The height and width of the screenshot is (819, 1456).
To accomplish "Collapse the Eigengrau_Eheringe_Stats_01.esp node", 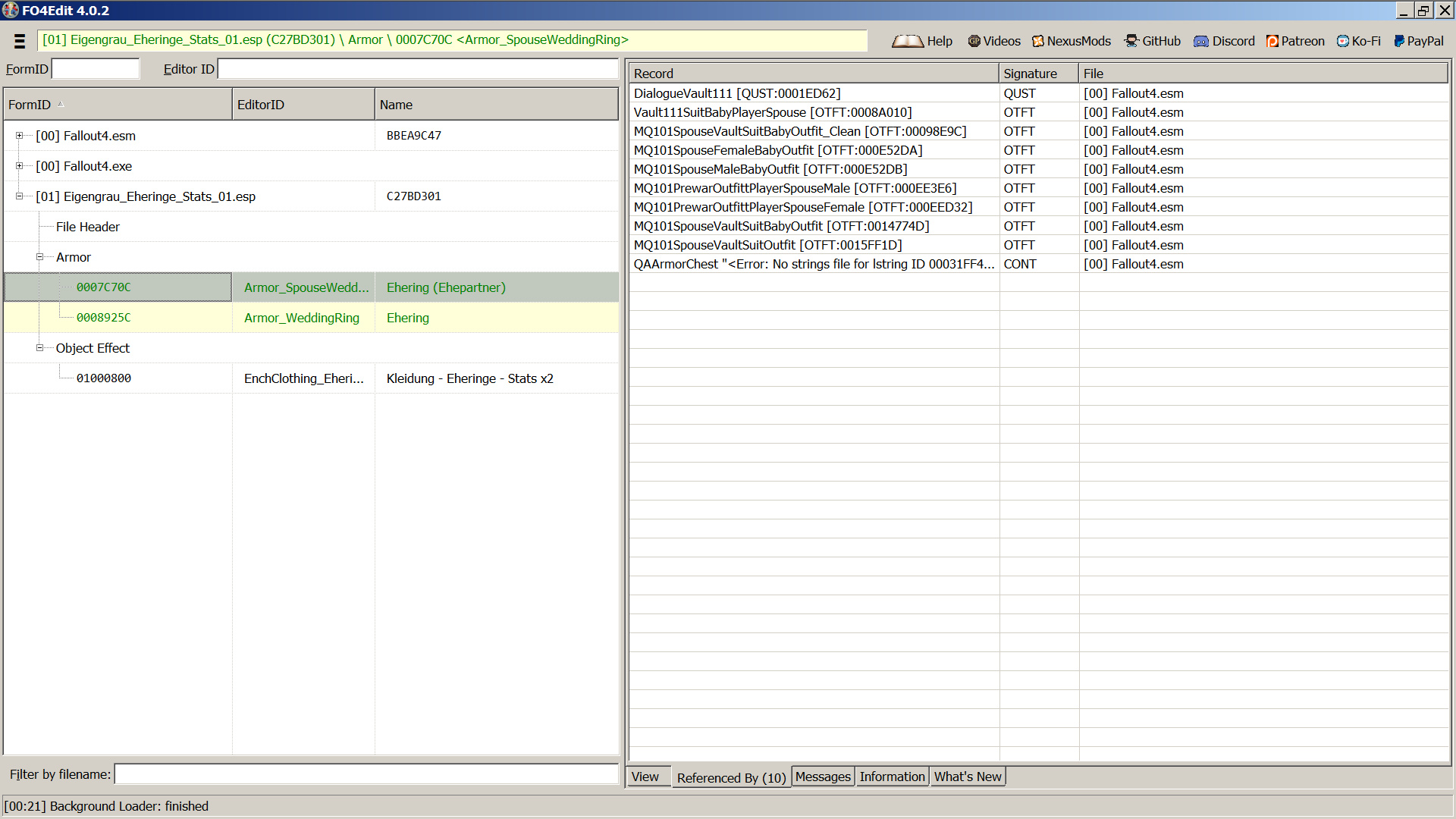I will pos(19,196).
